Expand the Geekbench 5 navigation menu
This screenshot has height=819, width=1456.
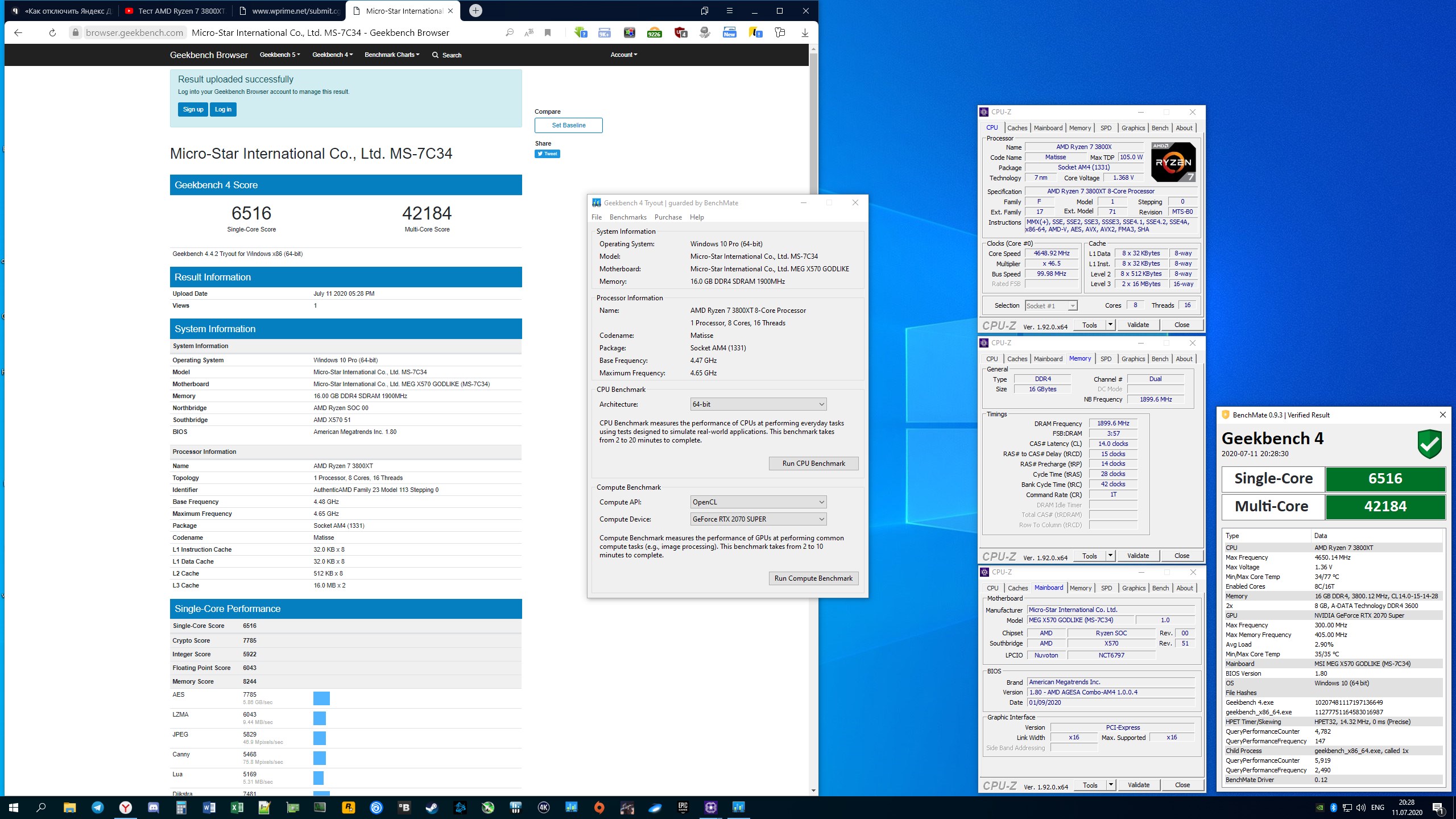tap(280, 55)
